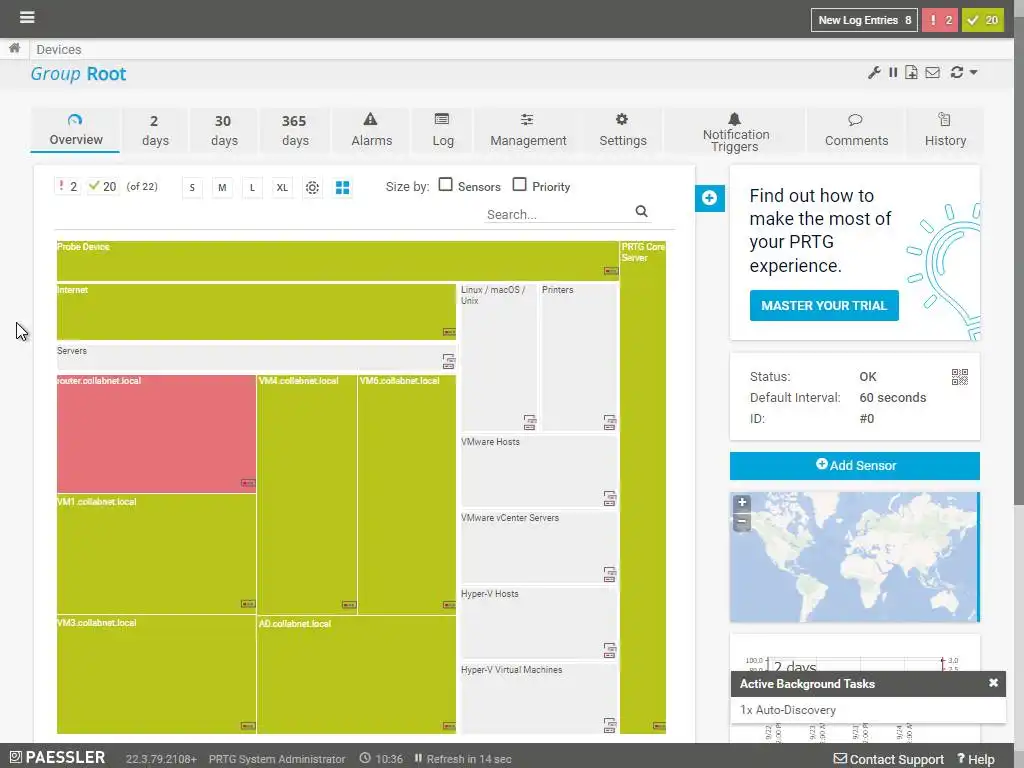Click the search magnifier icon
The width and height of the screenshot is (1024, 768).
point(641,211)
